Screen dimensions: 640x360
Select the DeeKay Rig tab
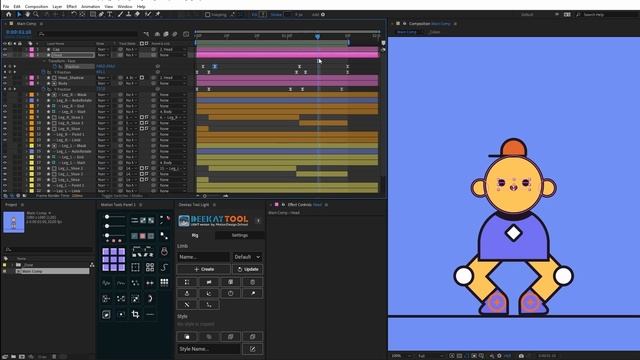pos(195,236)
